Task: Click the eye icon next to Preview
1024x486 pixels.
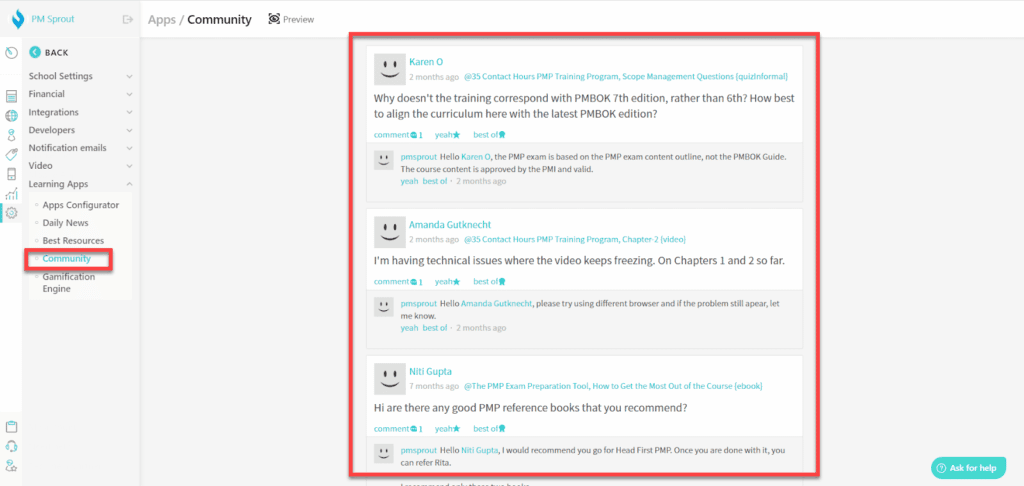Action: (x=274, y=19)
